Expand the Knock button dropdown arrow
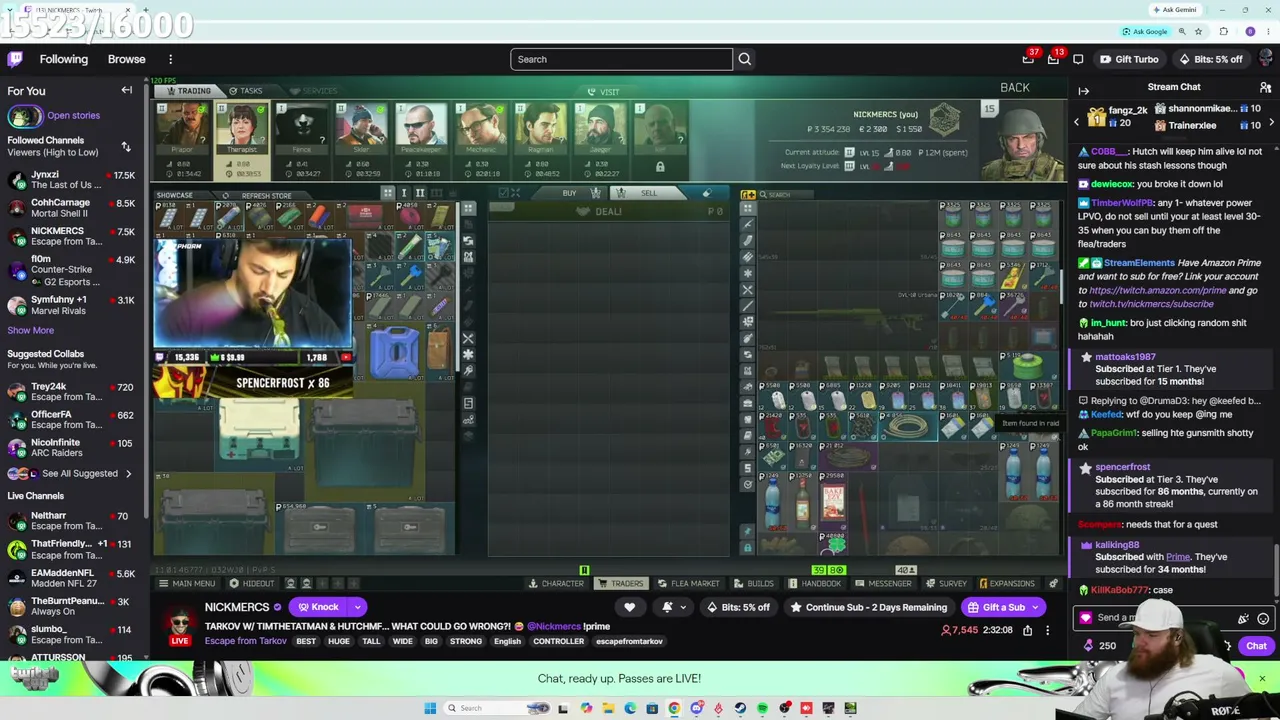This screenshot has width=1280, height=720. coord(357,607)
